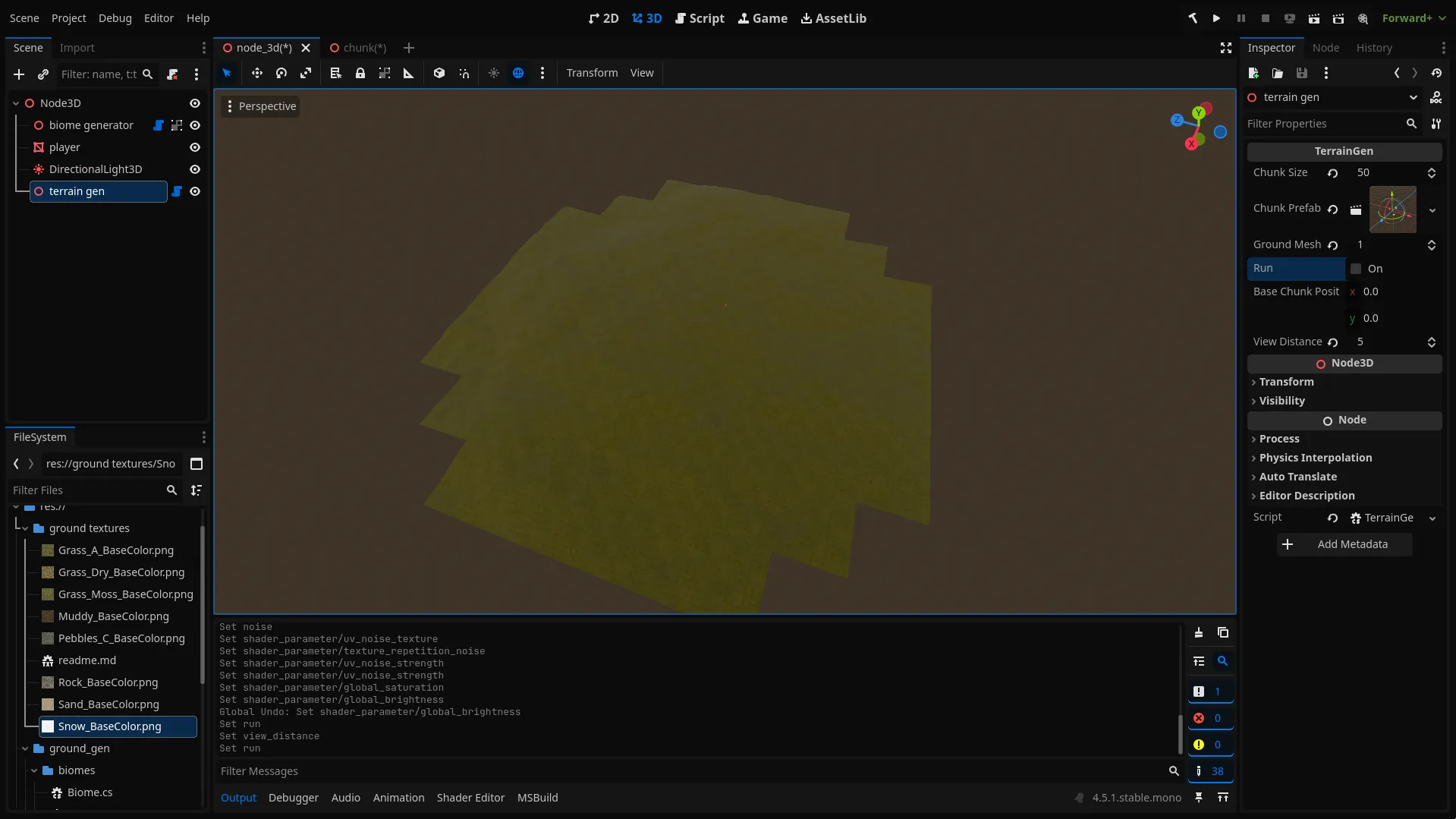Image resolution: width=1456 pixels, height=819 pixels.
Task: Clear the output log
Action: click(1199, 632)
